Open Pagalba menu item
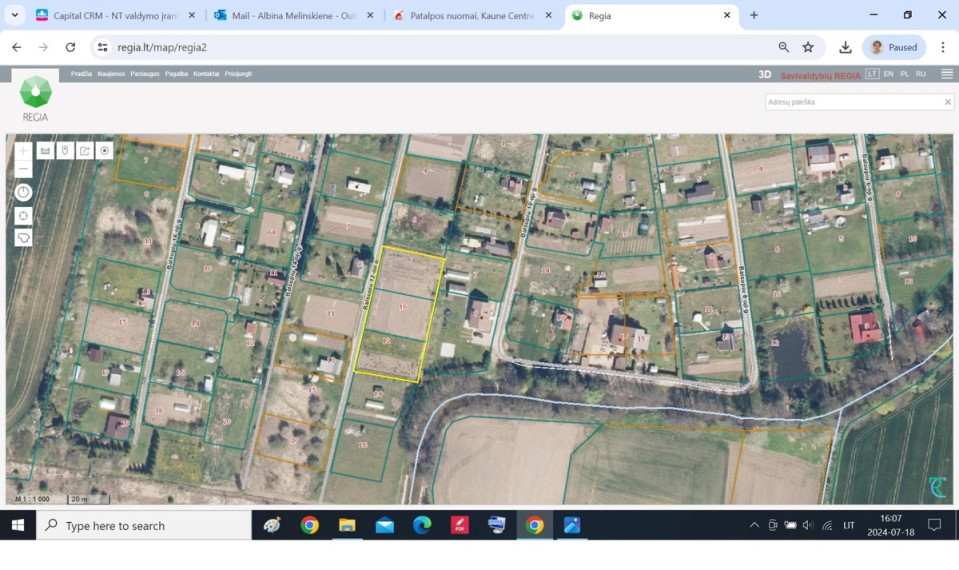The image size is (959, 570). point(176,74)
